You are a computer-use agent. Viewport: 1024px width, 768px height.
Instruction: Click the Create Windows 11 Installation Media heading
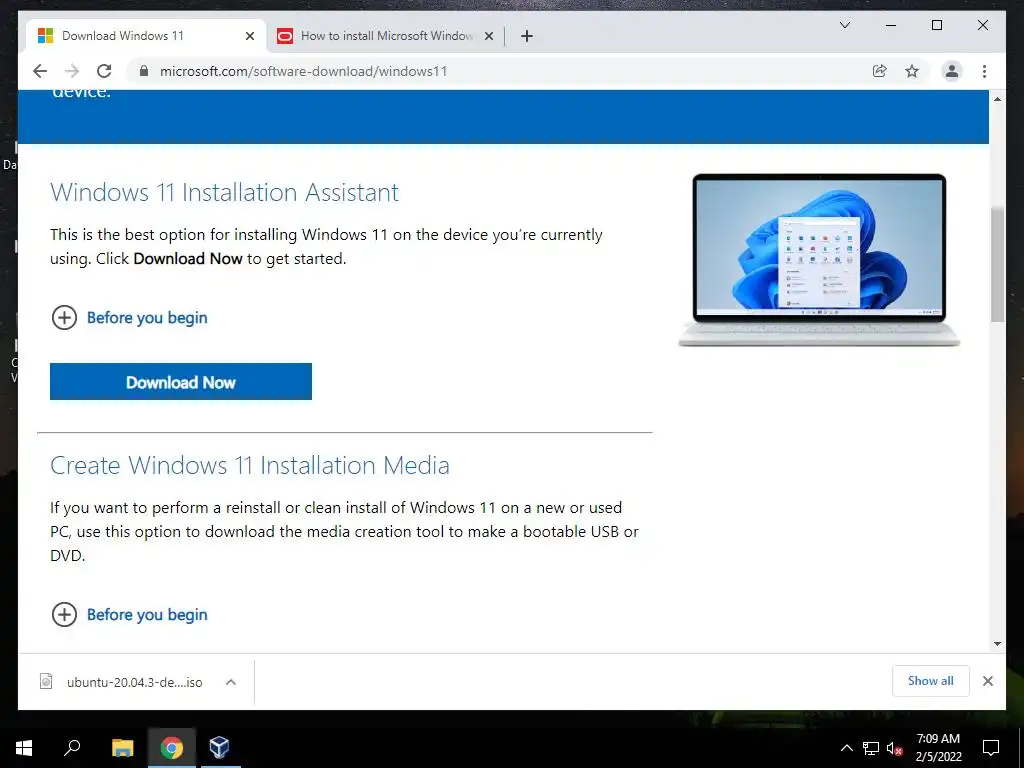[x=249, y=466]
